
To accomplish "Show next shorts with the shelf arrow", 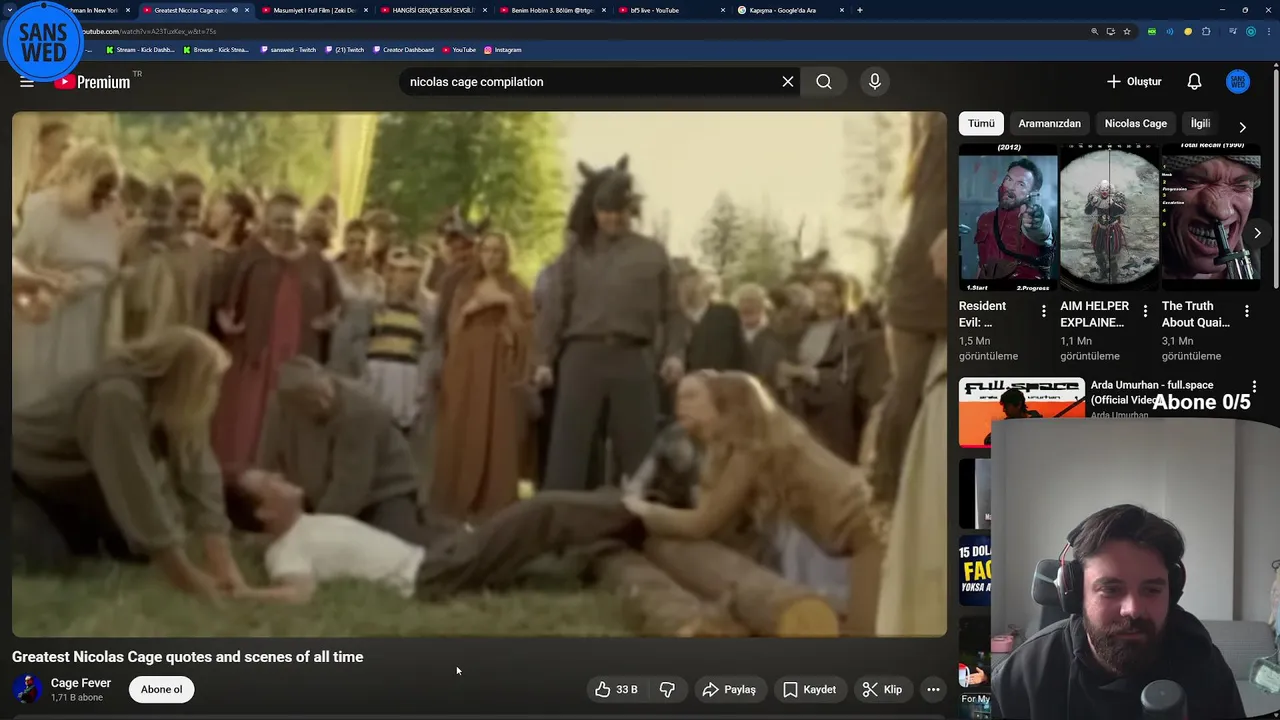I will 1257,233.
